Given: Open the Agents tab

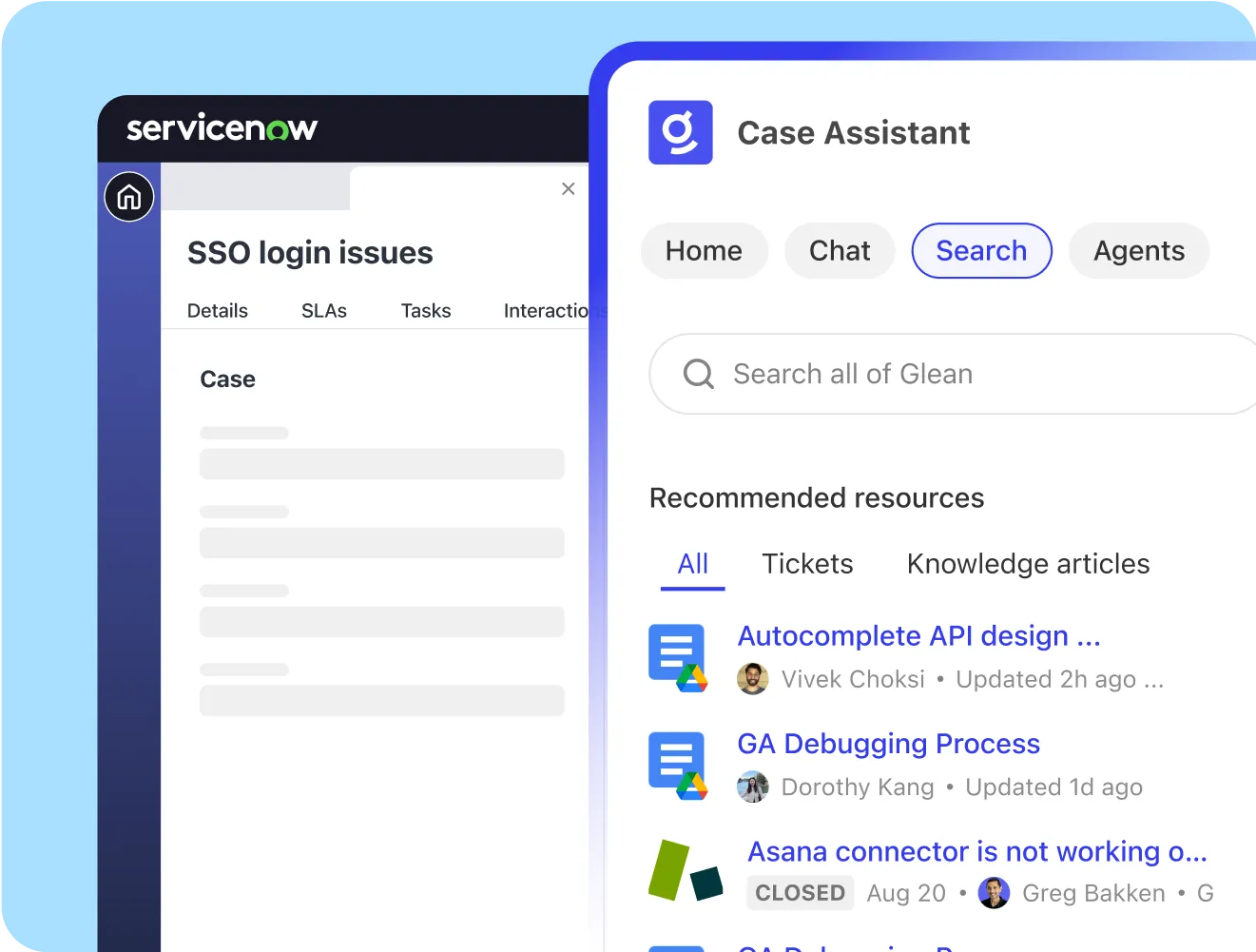Looking at the screenshot, I should 1139,251.
